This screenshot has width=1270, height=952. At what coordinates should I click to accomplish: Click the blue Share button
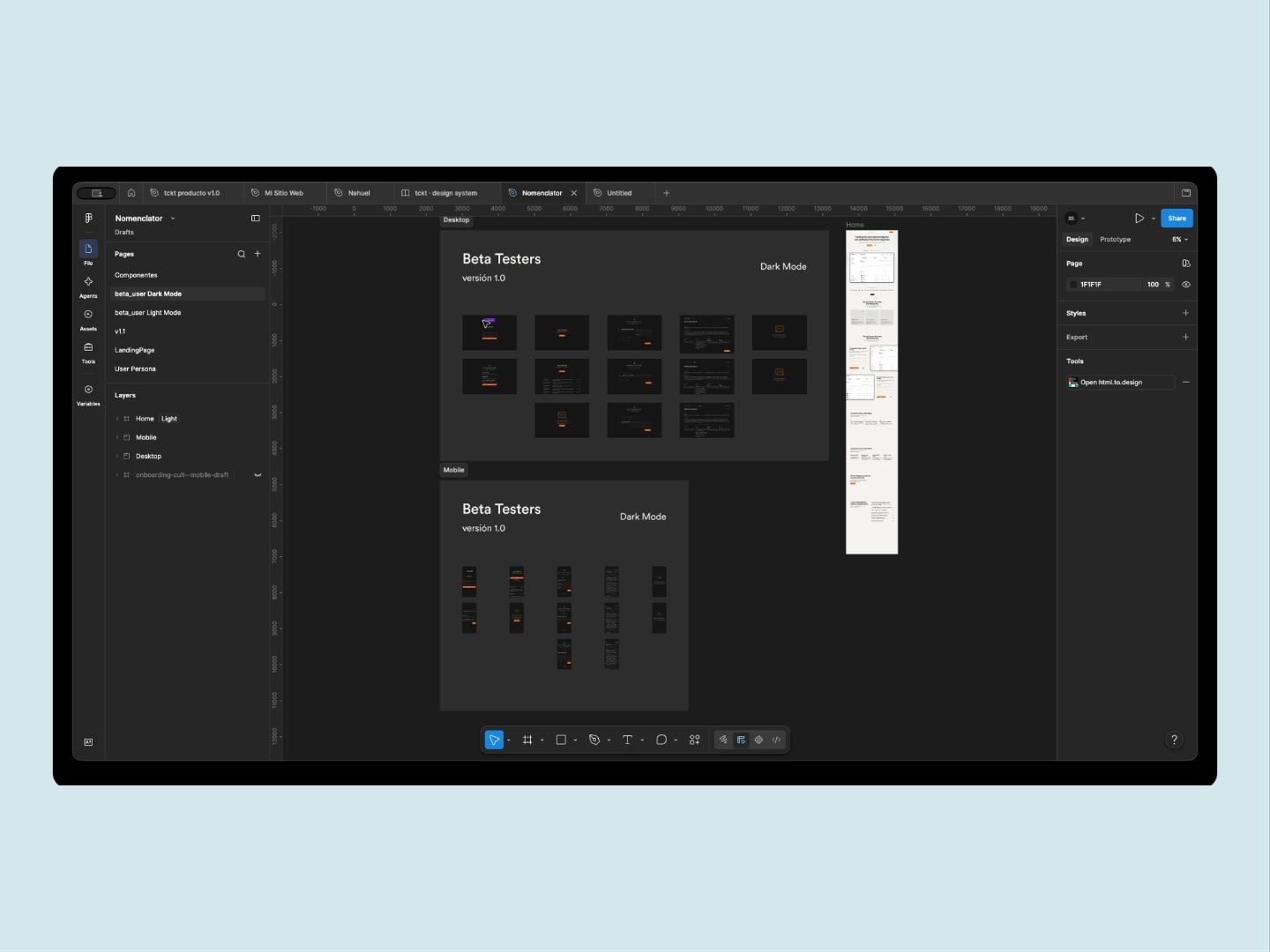(x=1177, y=219)
